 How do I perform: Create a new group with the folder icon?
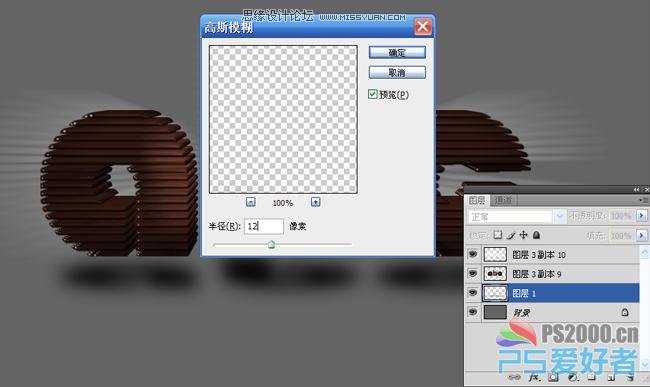coord(592,377)
